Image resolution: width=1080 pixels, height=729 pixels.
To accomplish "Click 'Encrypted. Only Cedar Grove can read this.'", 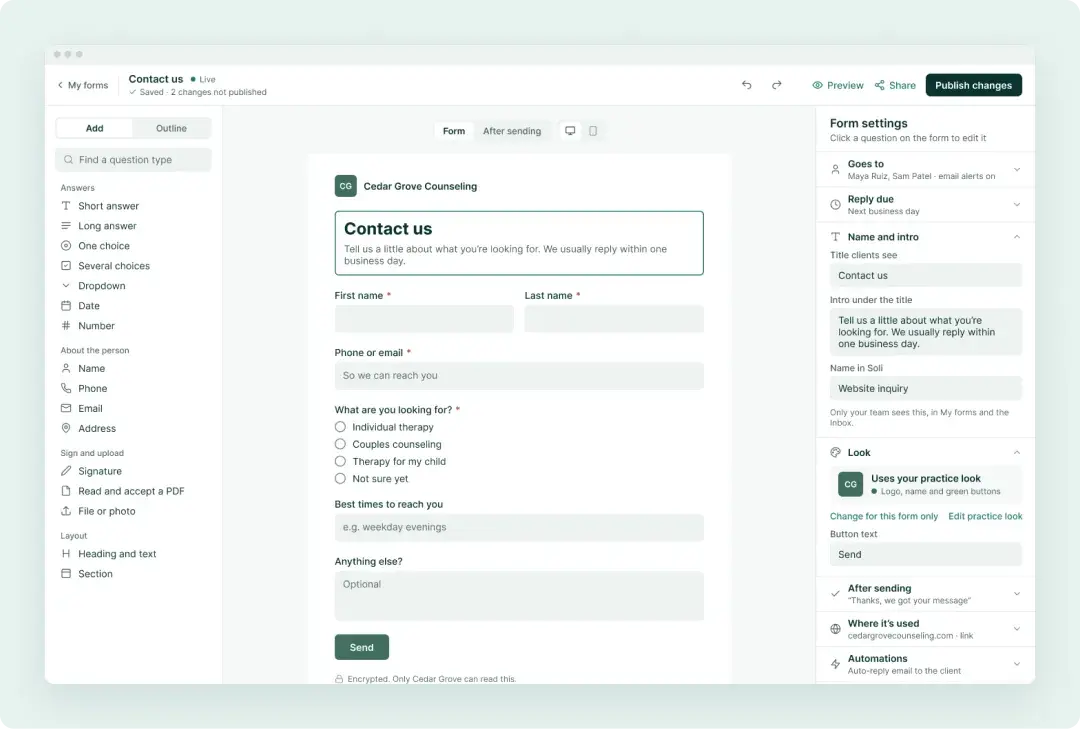I will click(x=431, y=679).
